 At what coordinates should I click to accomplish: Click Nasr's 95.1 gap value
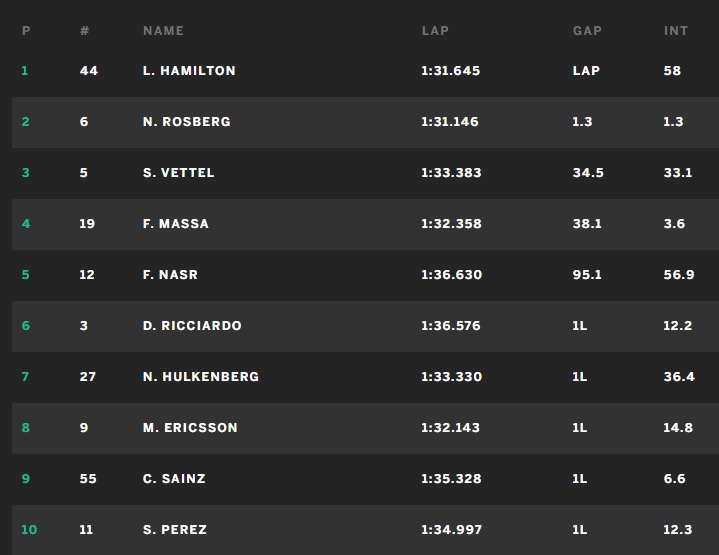coord(587,275)
